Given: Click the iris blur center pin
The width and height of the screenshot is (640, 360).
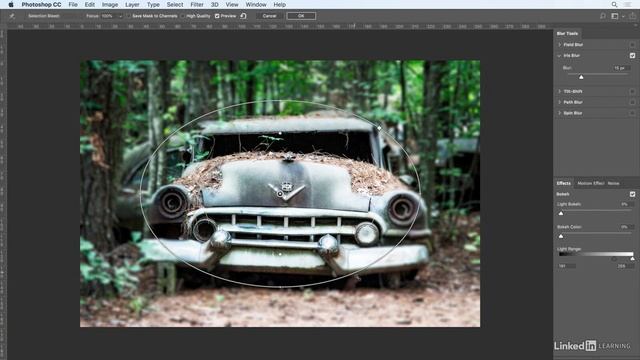Looking at the screenshot, I should 280,194.
